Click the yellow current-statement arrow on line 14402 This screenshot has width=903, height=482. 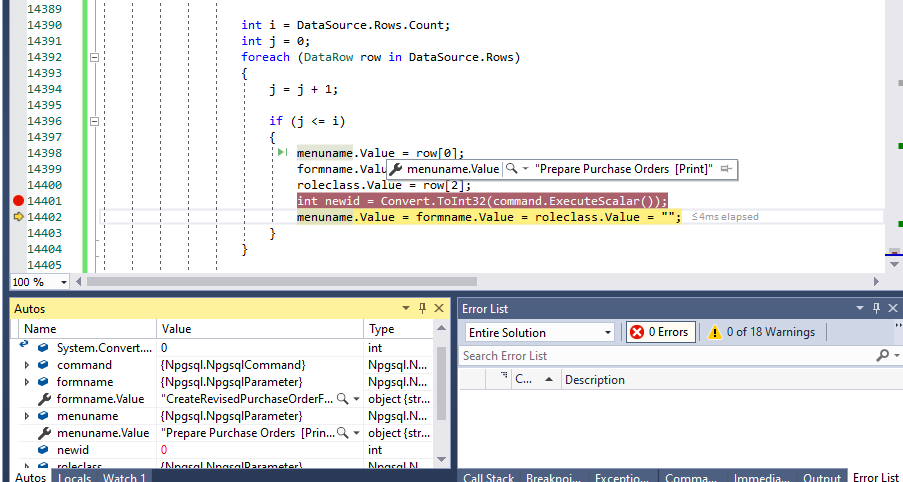(17, 217)
